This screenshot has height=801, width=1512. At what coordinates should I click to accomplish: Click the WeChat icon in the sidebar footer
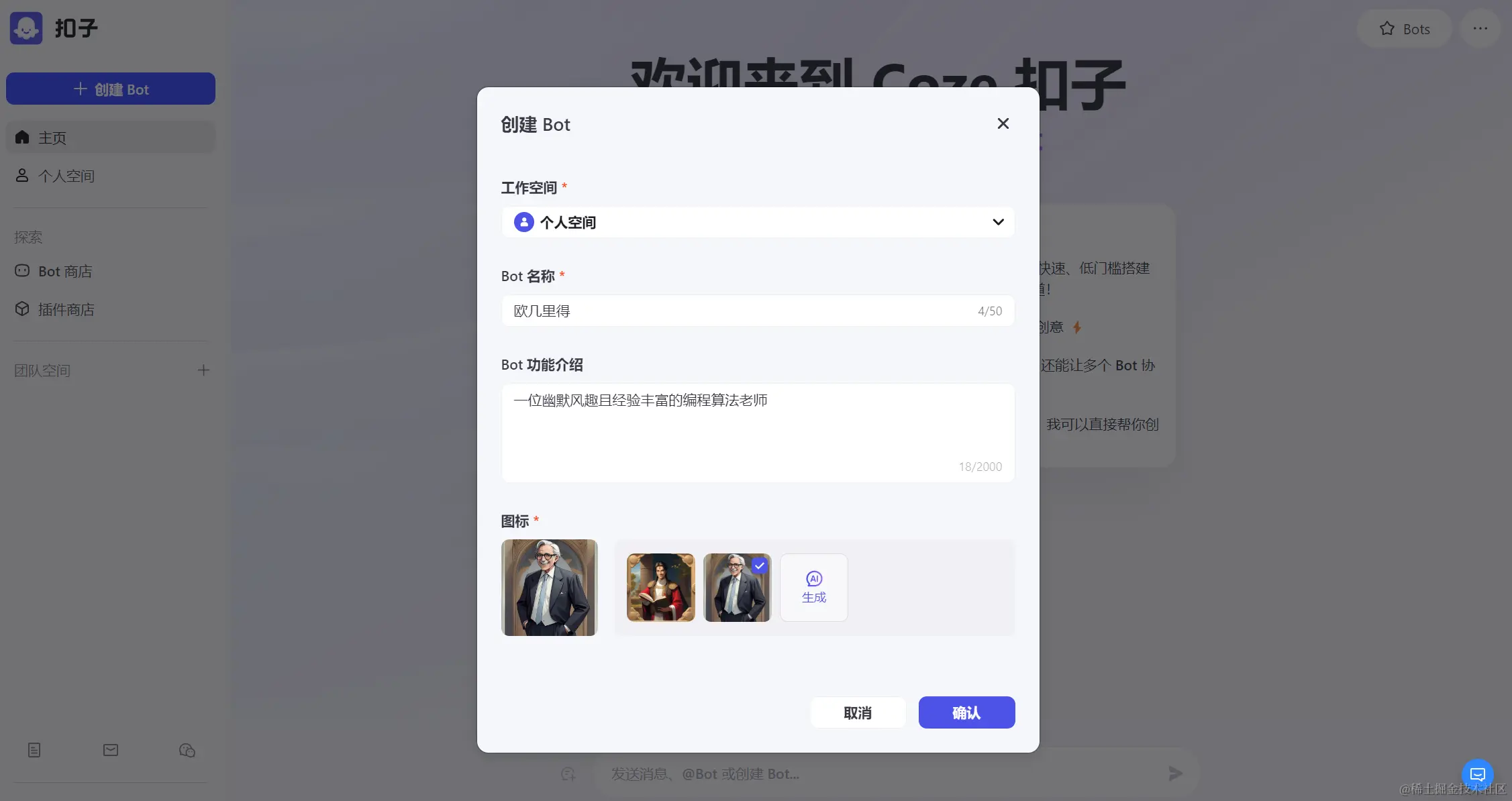(x=187, y=750)
